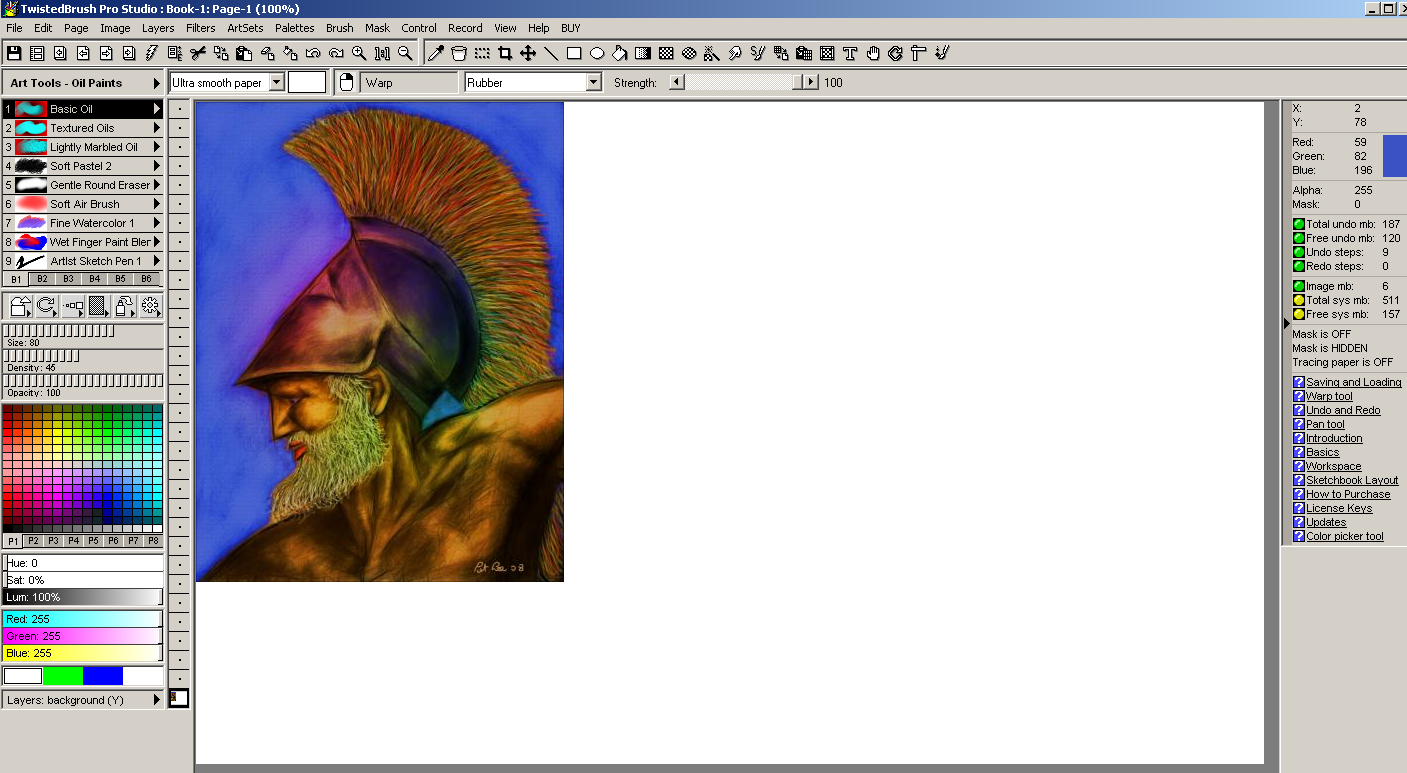Open the Ultra smooth paper dropdown
The width and height of the screenshot is (1407, 773).
click(x=277, y=83)
